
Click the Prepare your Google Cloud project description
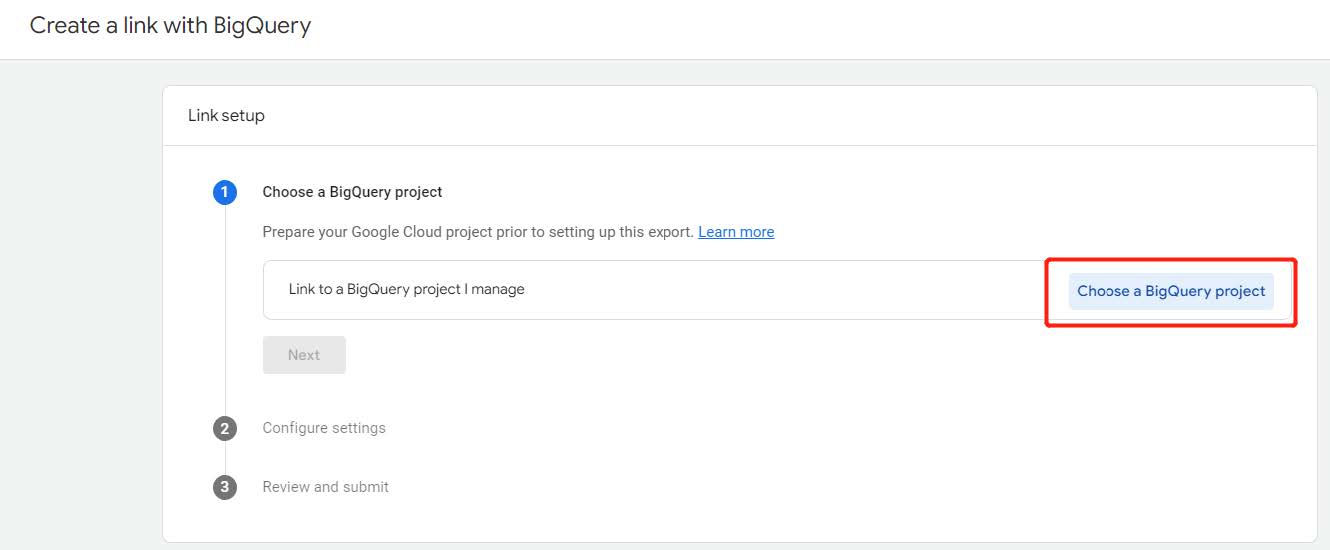[x=478, y=232]
